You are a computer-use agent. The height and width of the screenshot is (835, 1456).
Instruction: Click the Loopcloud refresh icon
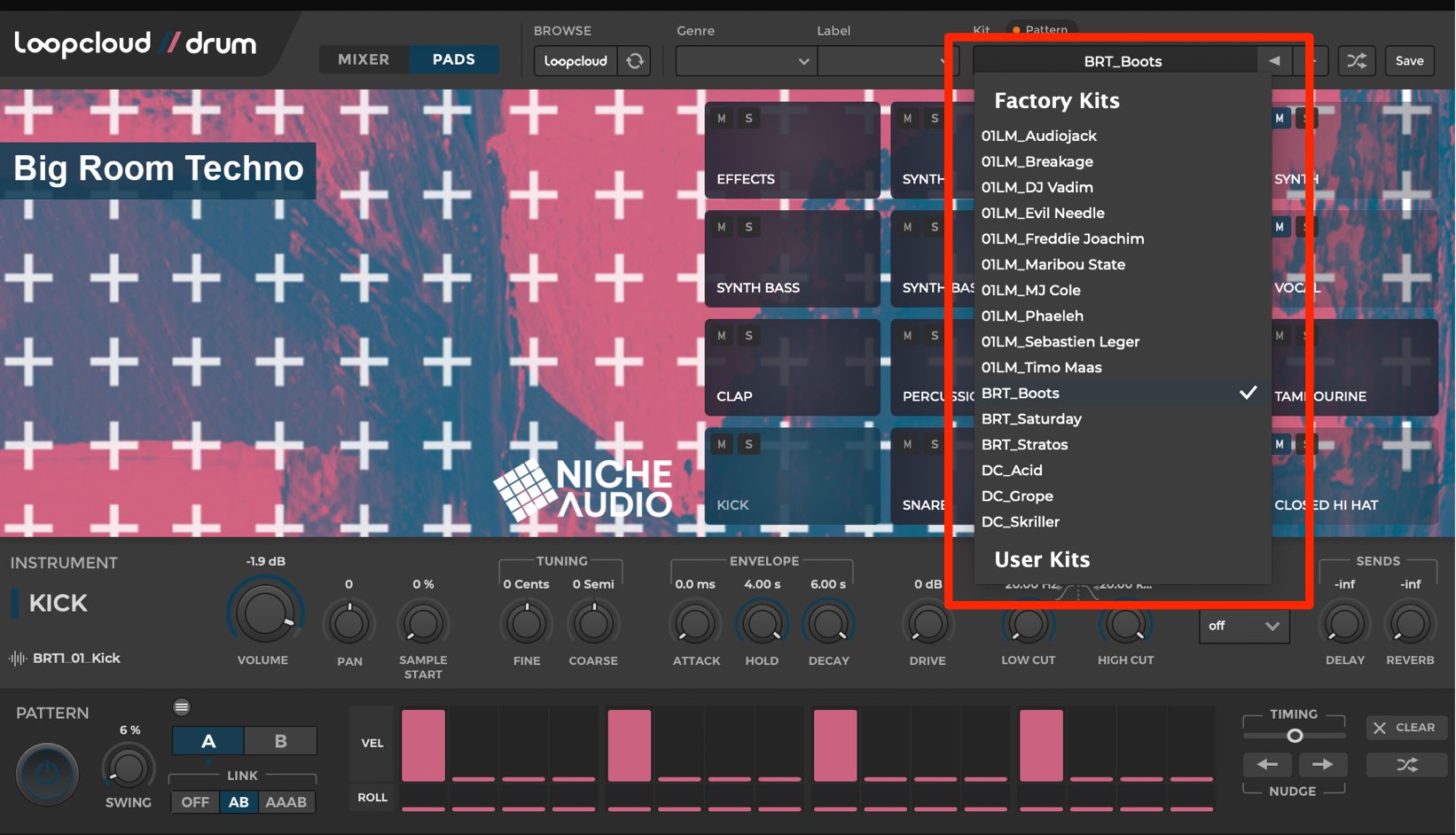point(635,61)
